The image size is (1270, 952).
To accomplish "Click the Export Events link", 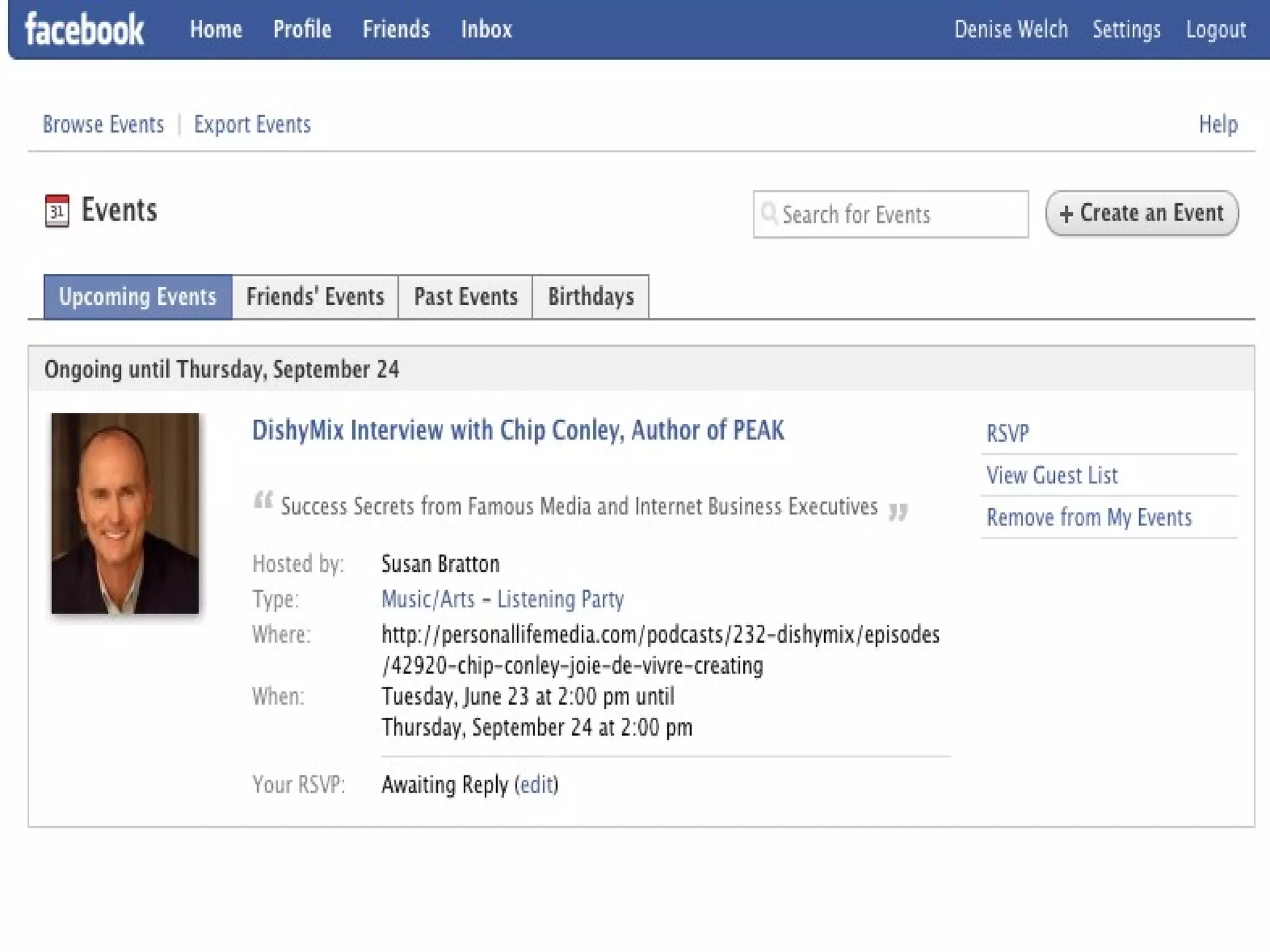I will [x=252, y=125].
